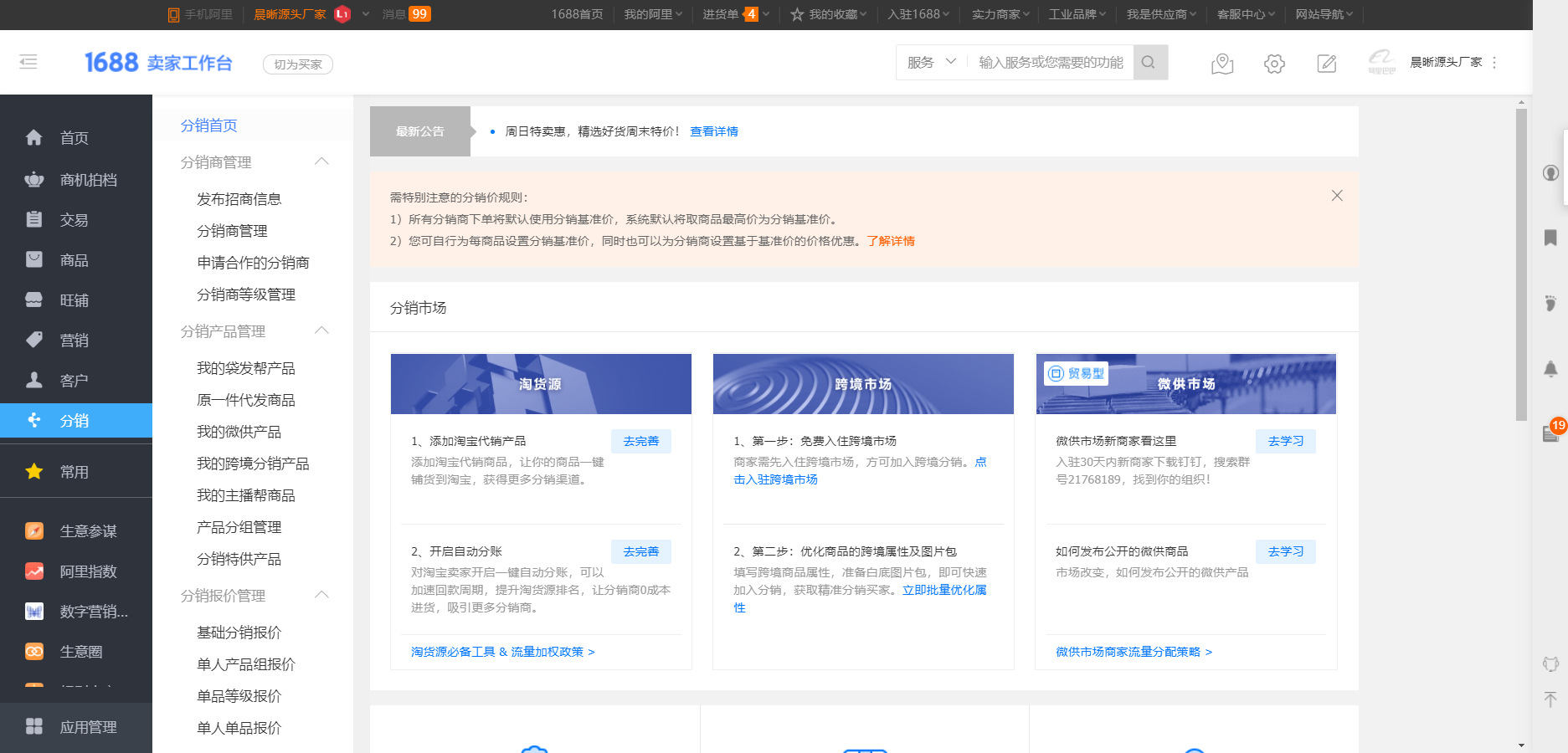The height and width of the screenshot is (753, 1568).
Task: Click 去学习 for 微供市场新商家看这里
Action: 1286,441
